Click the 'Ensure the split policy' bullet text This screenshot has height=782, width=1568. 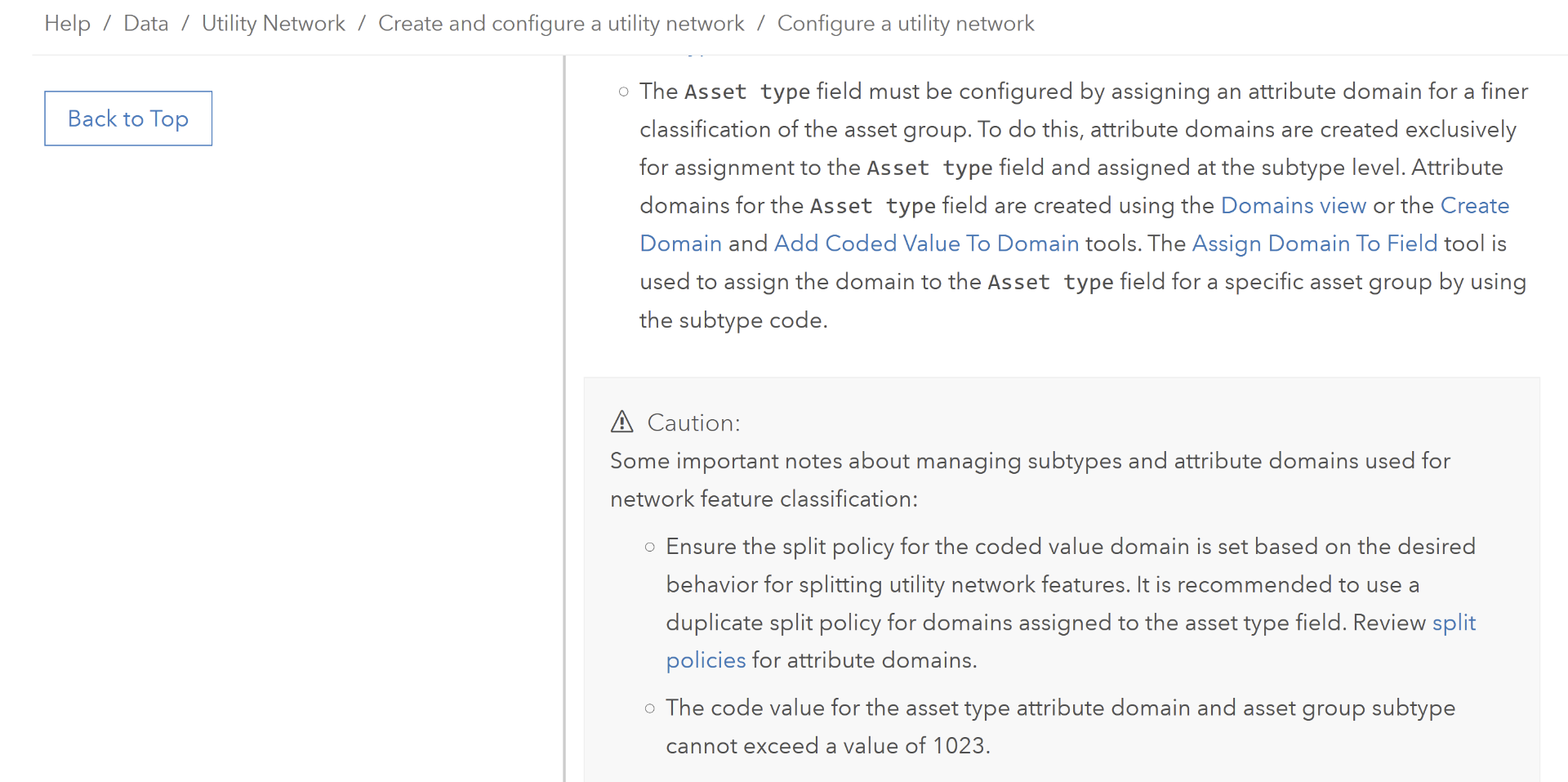(1070, 547)
